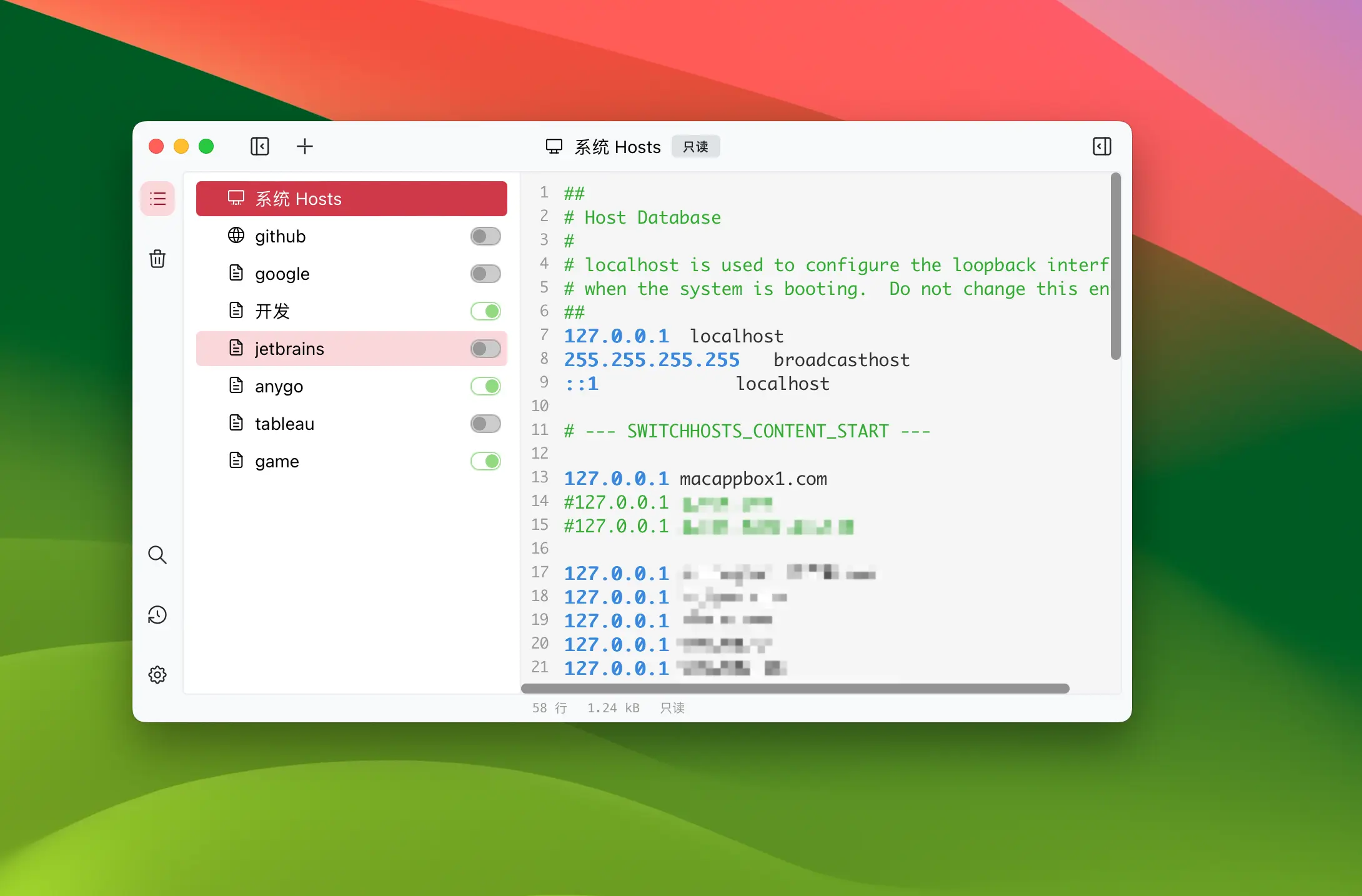1362x896 pixels.
Task: Enable the jetbrains hosts toggle
Action: [485, 349]
